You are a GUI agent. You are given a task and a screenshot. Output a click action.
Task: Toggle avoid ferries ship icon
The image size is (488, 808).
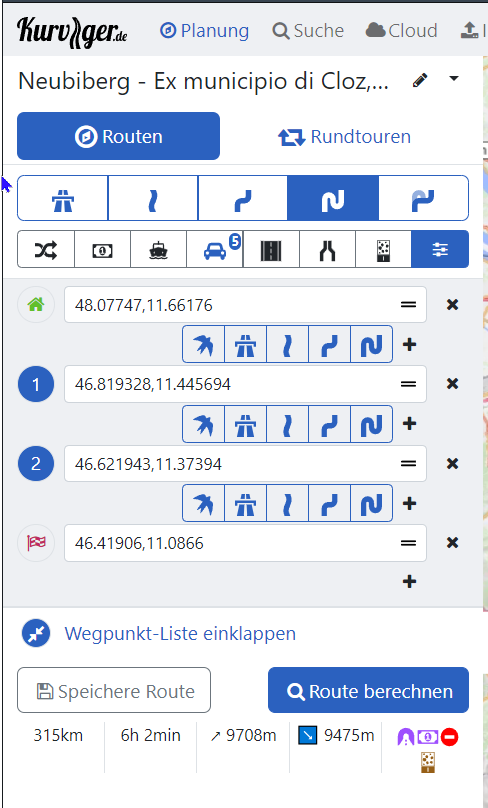coord(158,250)
